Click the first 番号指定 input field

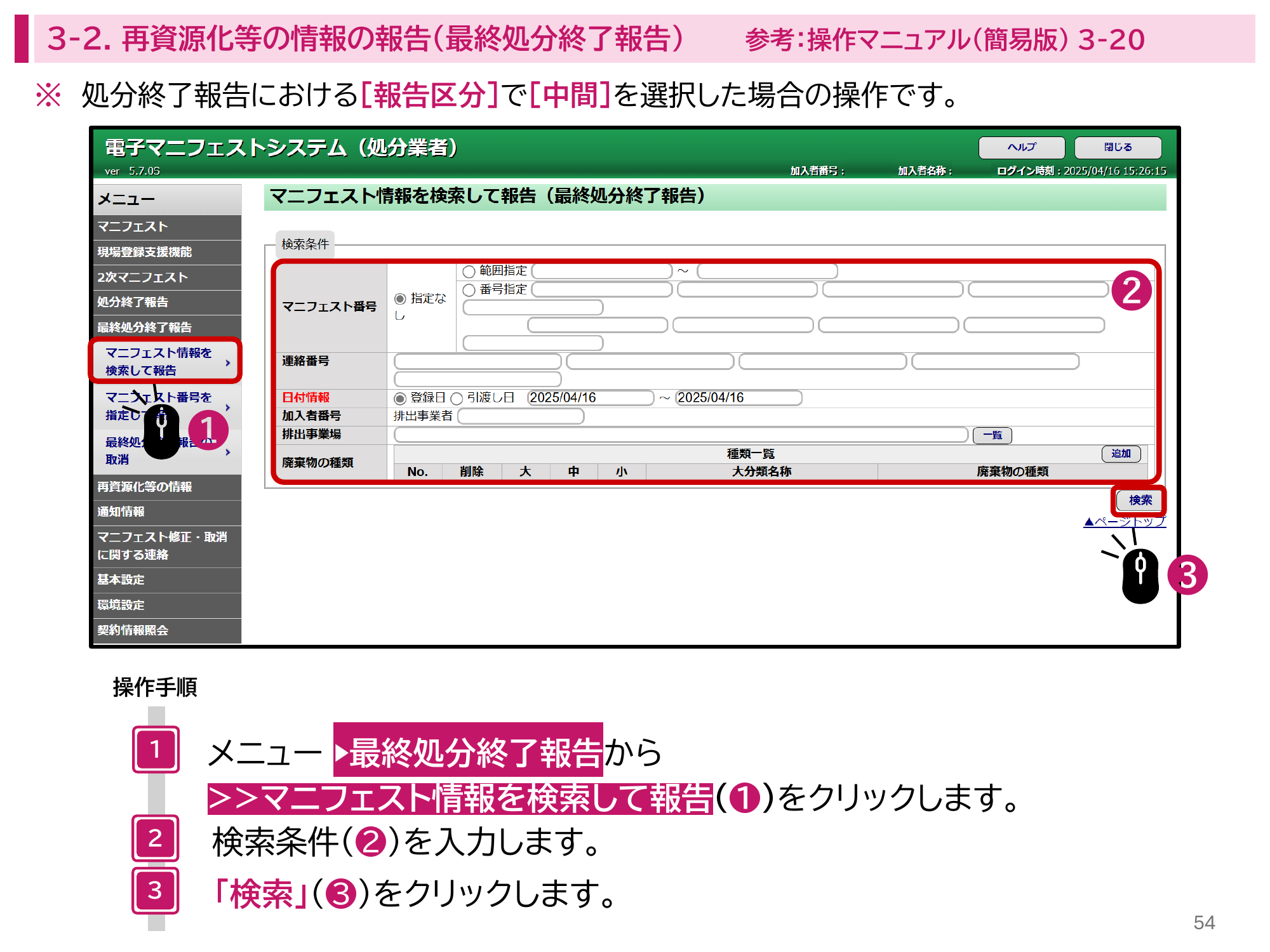602,289
